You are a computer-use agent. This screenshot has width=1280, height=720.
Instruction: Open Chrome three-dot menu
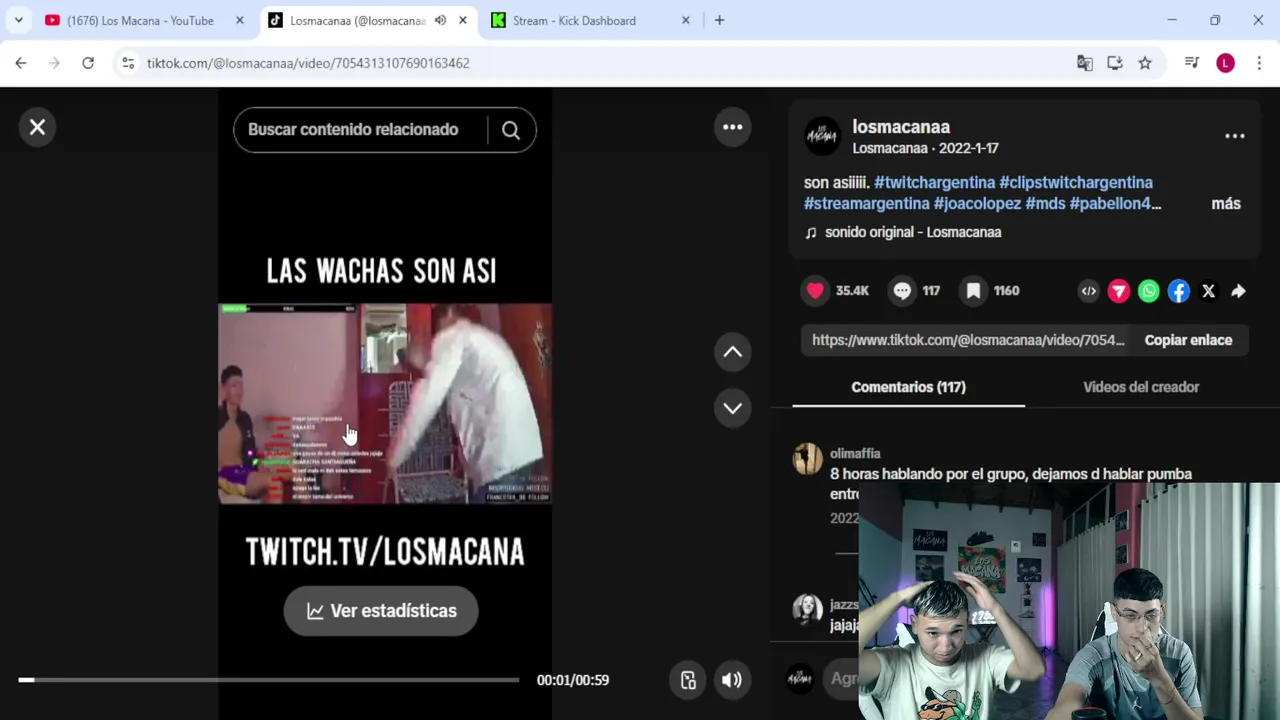(1259, 63)
